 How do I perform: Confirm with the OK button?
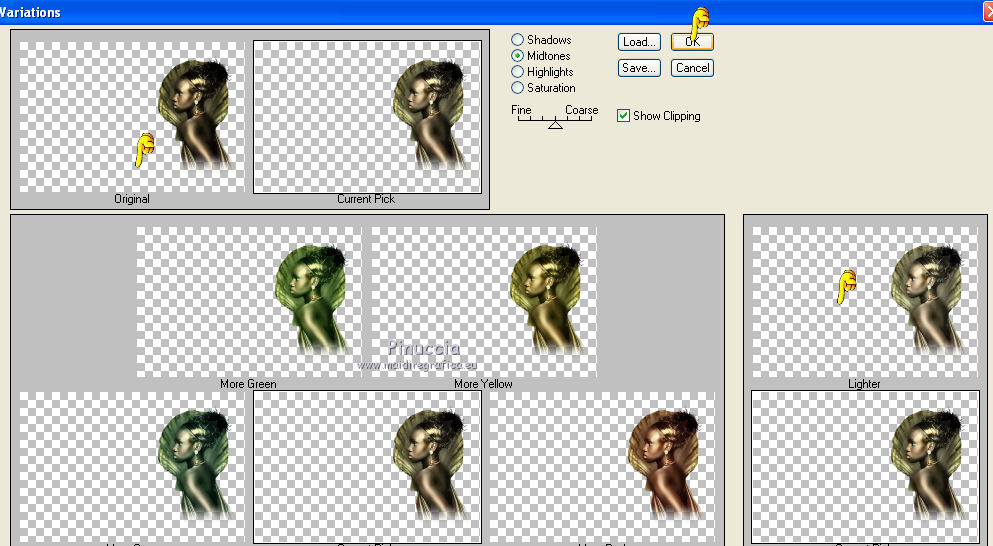click(692, 42)
